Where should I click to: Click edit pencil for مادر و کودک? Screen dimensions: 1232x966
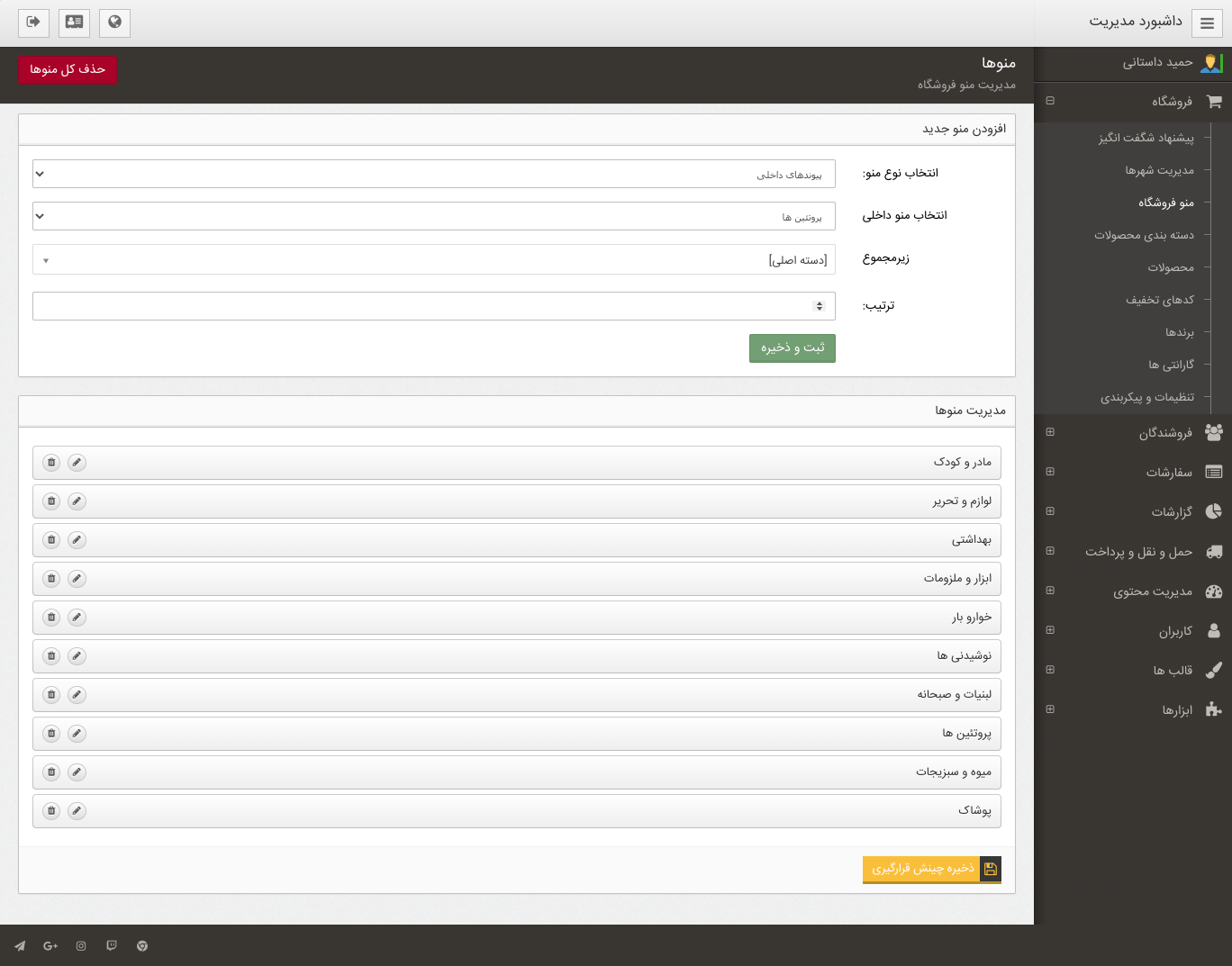click(77, 463)
